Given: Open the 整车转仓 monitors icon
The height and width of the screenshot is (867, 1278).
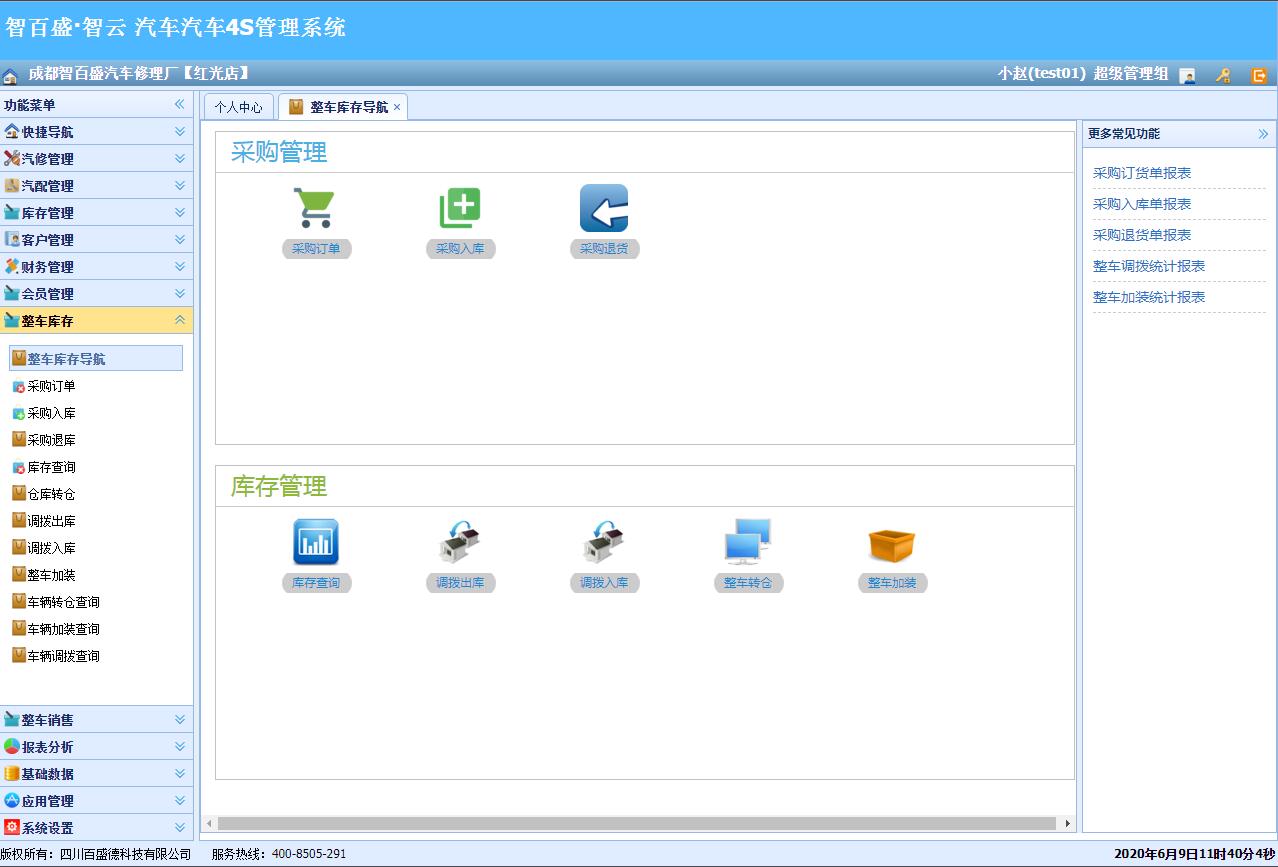Looking at the screenshot, I should [x=748, y=542].
